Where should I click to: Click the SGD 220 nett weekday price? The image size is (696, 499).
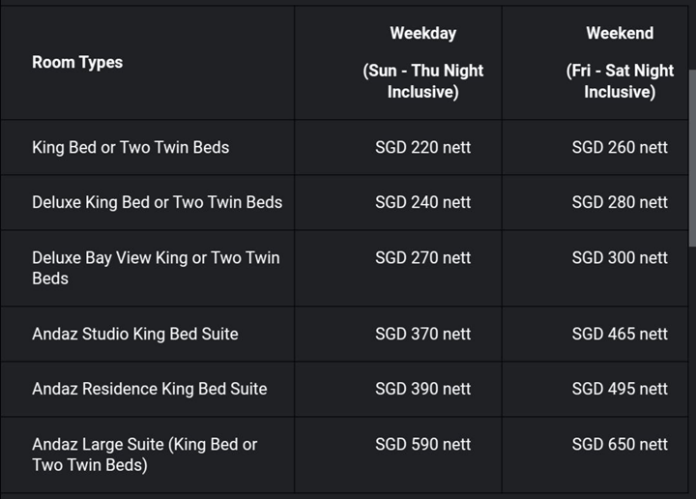[423, 147]
